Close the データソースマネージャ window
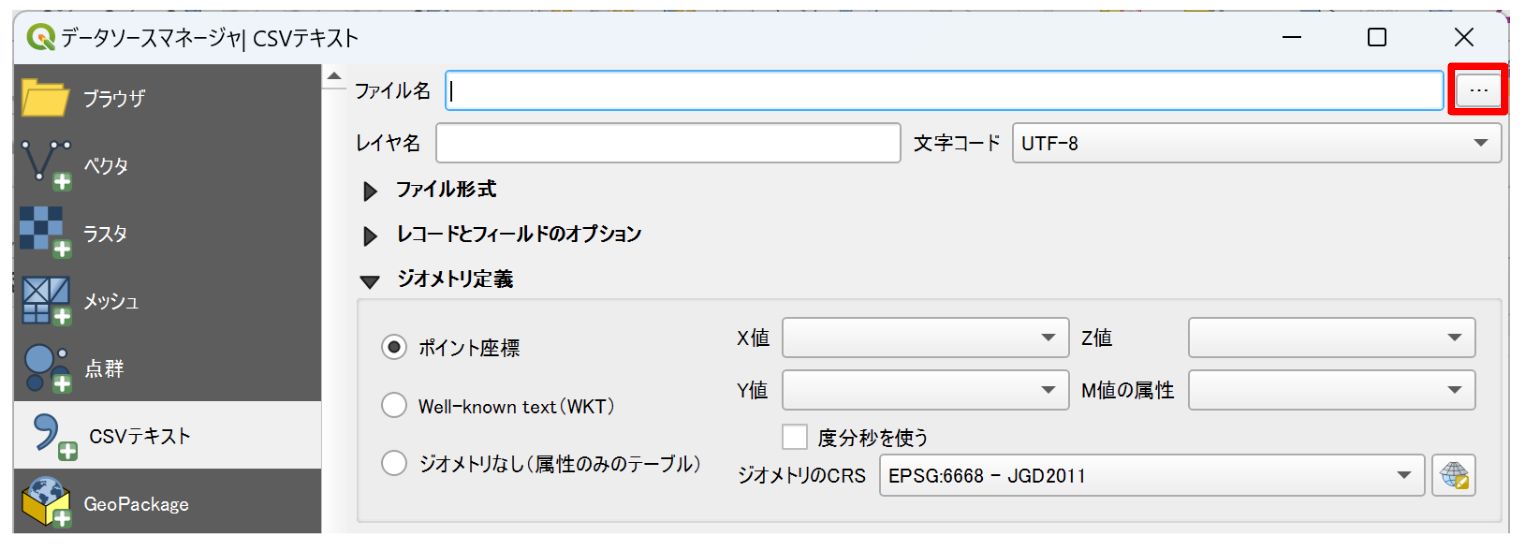 tap(1464, 38)
